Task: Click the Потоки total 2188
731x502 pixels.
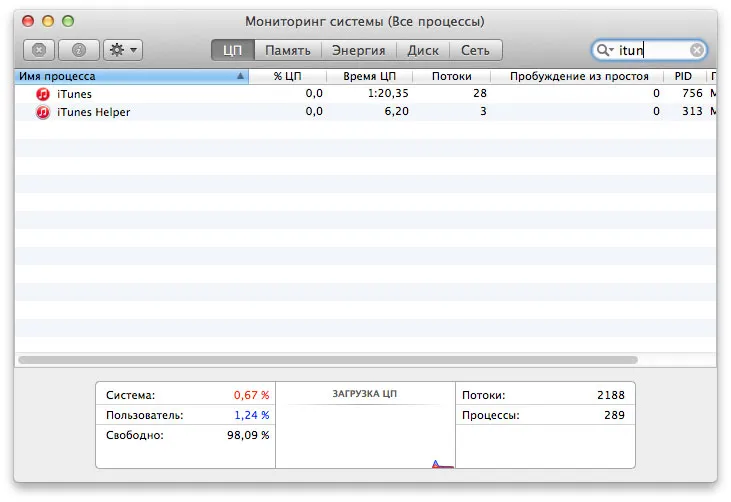Action: [x=611, y=395]
